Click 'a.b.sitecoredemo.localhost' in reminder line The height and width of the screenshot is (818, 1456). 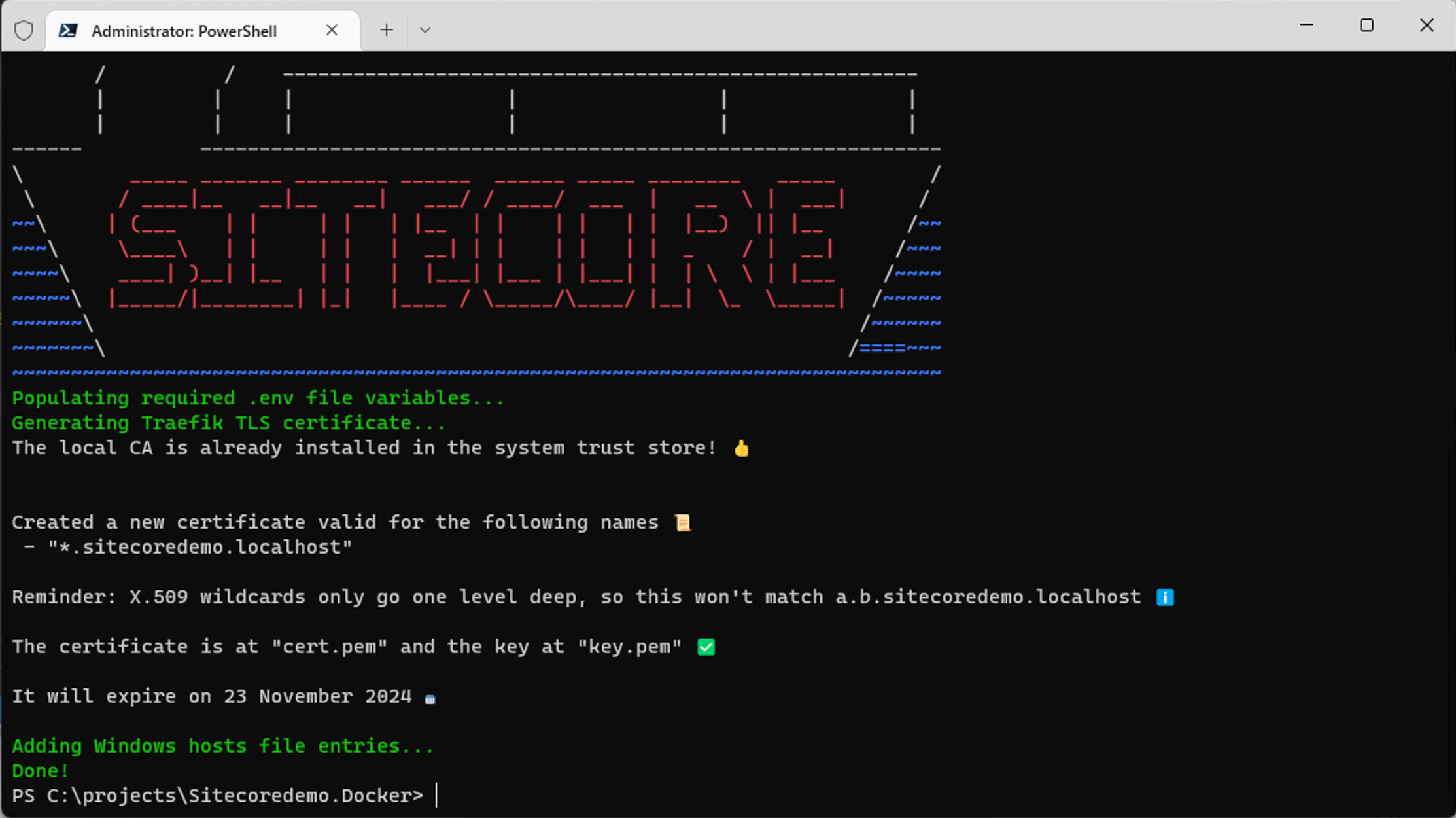click(988, 597)
